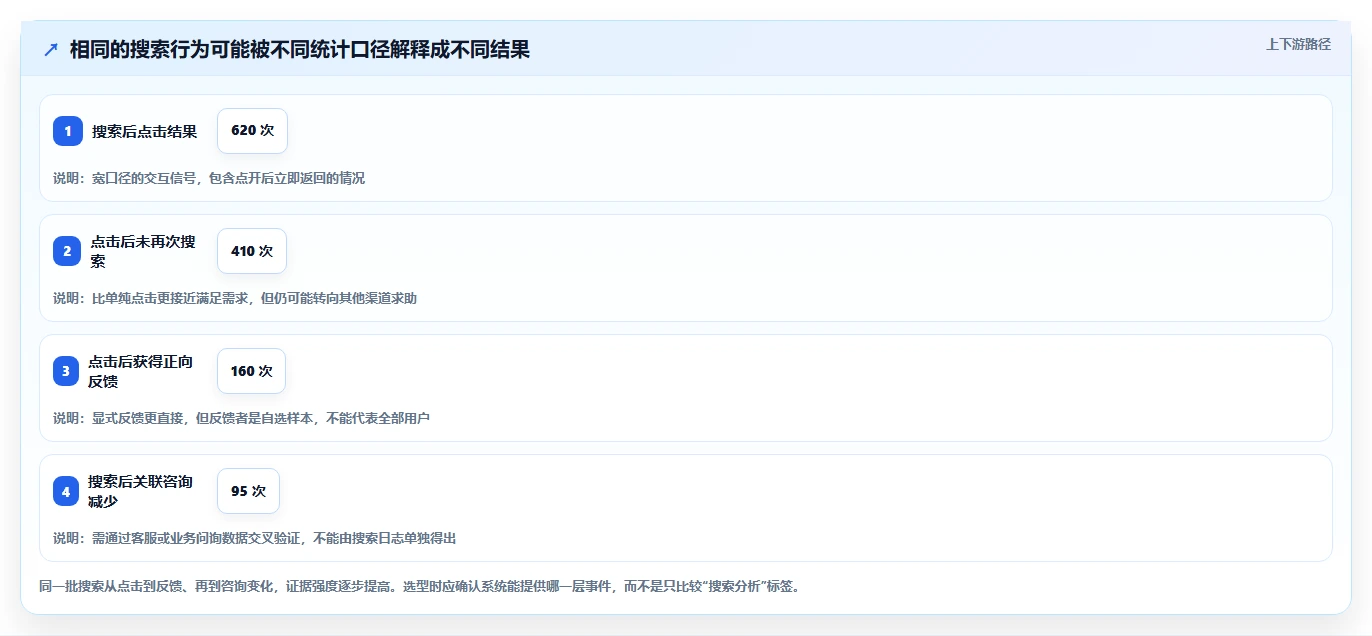Click the 搜索后关联咨询减少 label

click(x=140, y=491)
